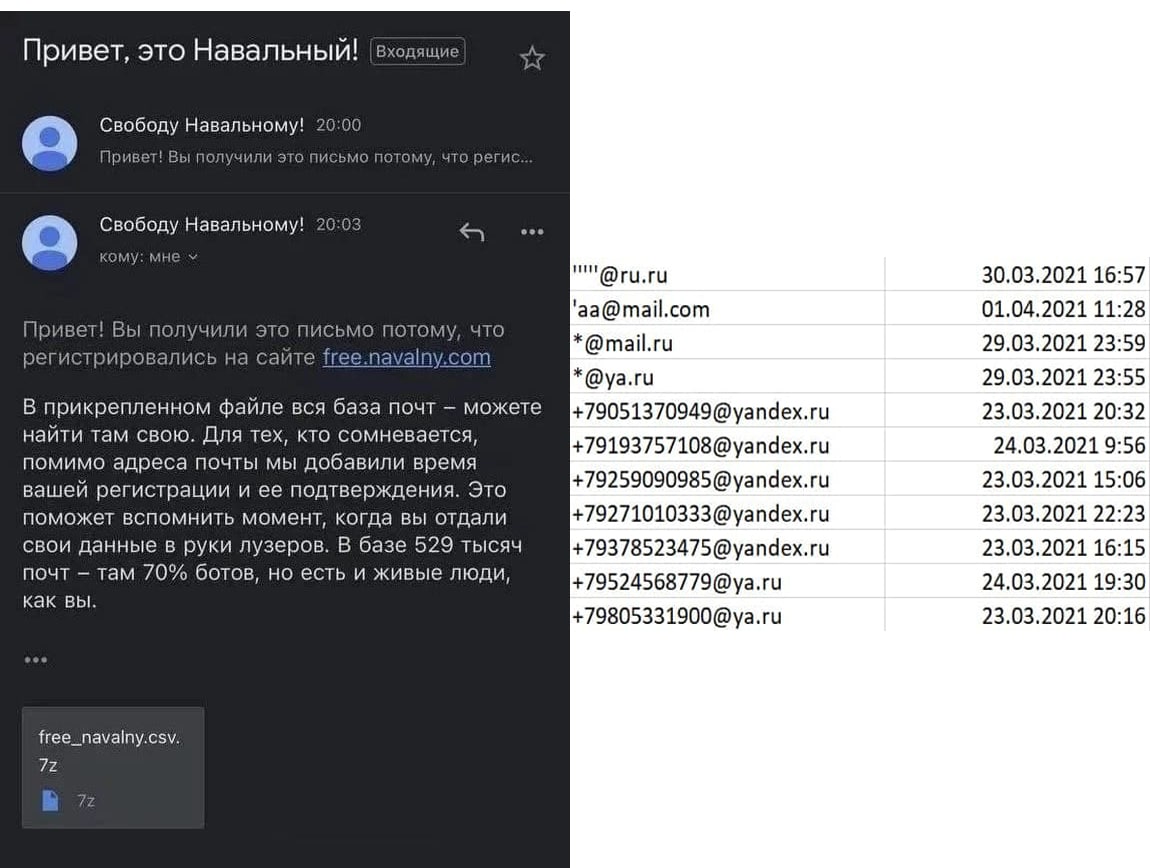Select date cell '23.03.2021 16:15'
This screenshot has height=868, width=1150.
(x=1017, y=547)
